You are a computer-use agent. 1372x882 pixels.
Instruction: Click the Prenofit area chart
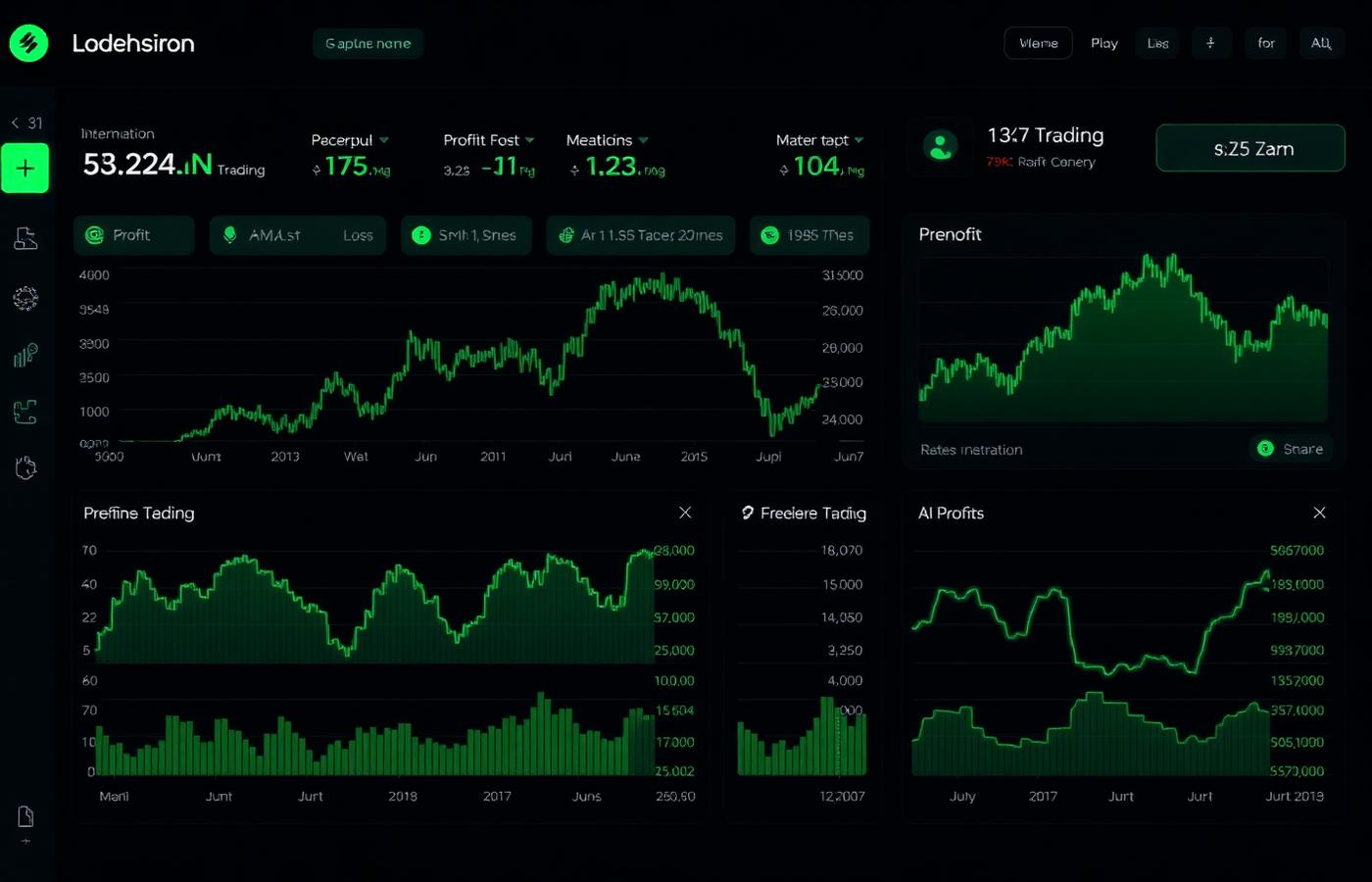(1123, 338)
